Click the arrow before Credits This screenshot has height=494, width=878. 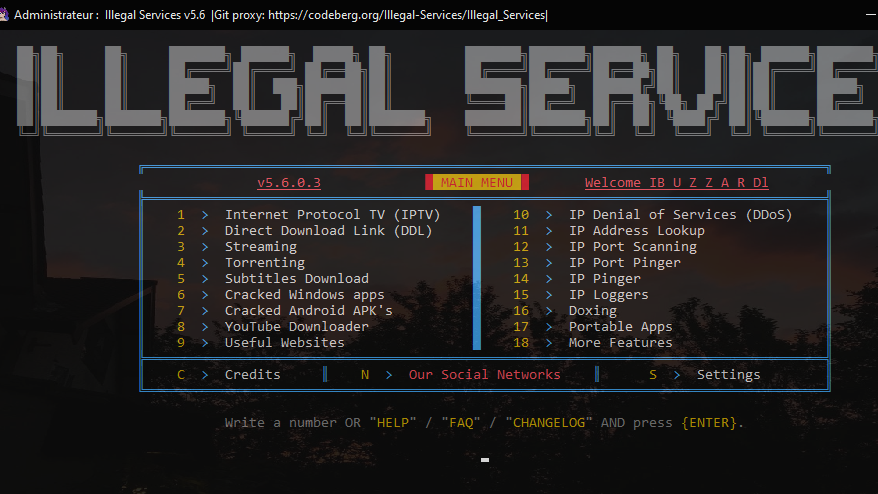(x=205, y=375)
